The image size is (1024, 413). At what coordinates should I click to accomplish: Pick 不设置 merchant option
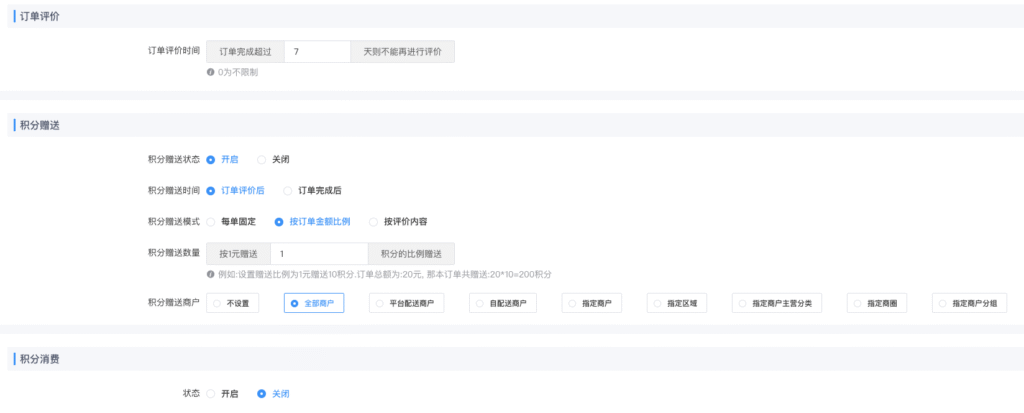(232, 303)
